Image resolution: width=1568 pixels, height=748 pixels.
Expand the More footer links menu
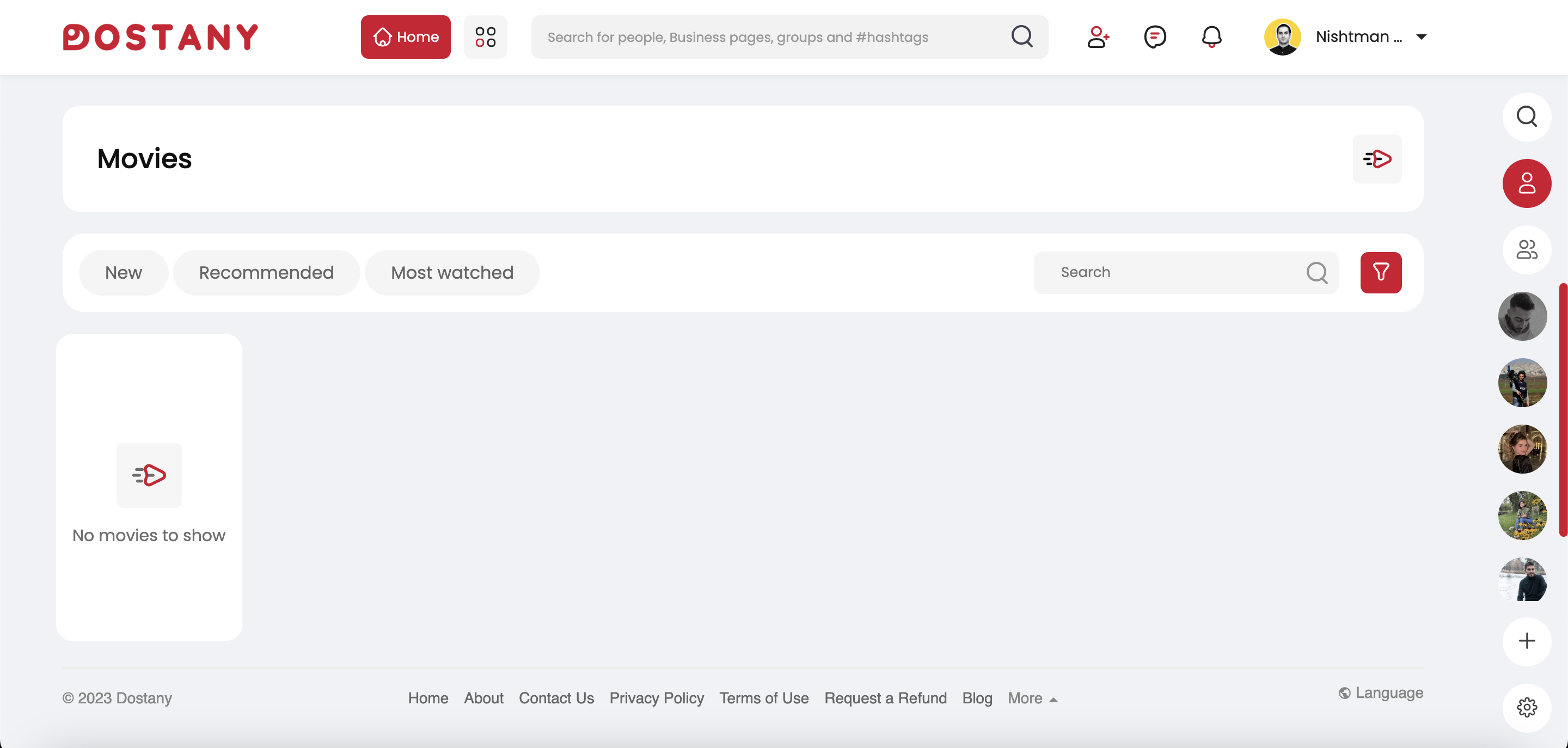click(1032, 698)
